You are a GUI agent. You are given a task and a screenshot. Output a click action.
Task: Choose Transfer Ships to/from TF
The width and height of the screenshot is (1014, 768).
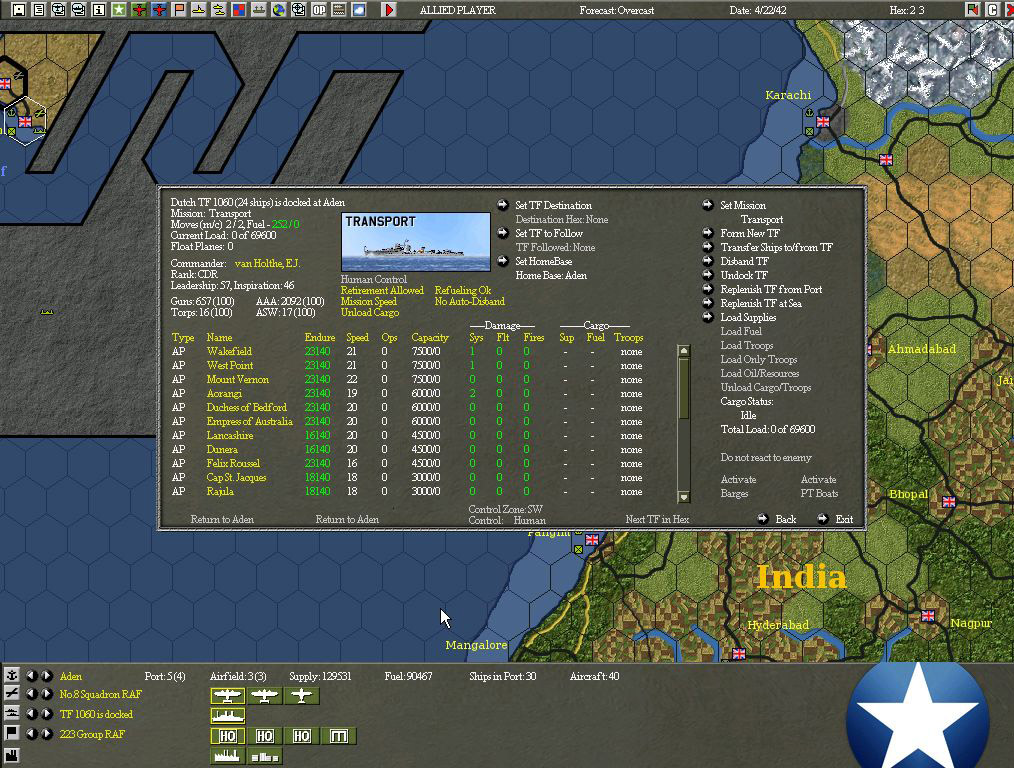(x=776, y=247)
